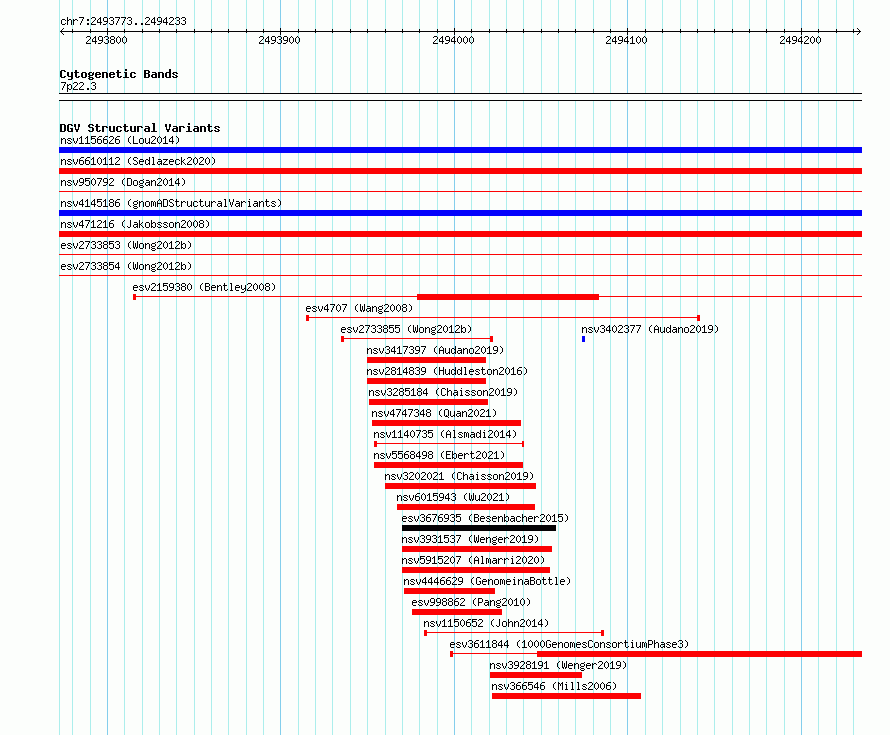Open esv2733854 (Wong2012b) variant label
The width and height of the screenshot is (890, 735).
pos(126,266)
